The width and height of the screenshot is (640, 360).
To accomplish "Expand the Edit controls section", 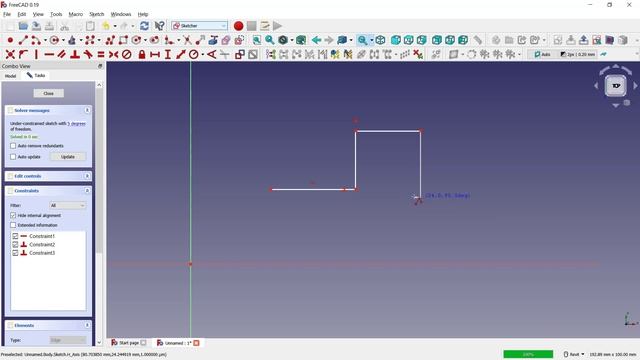I will [87, 176].
